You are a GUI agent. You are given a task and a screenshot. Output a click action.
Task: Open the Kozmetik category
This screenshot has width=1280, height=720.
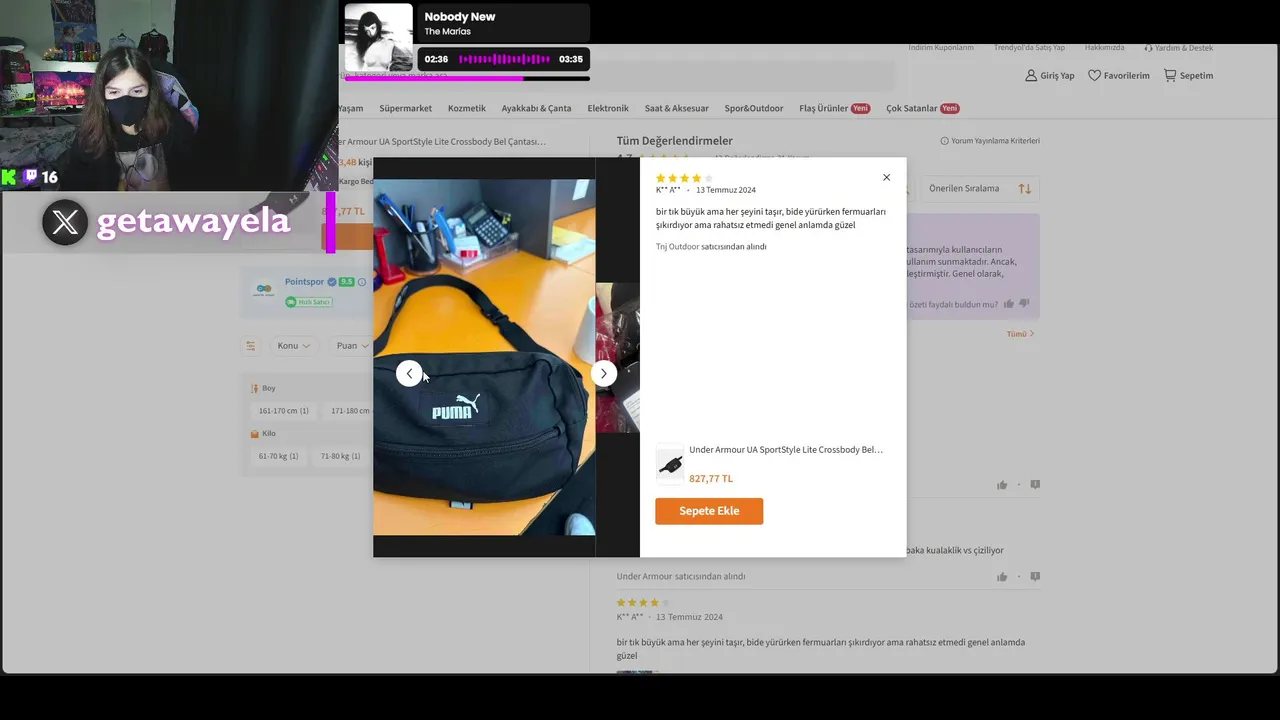(x=467, y=108)
